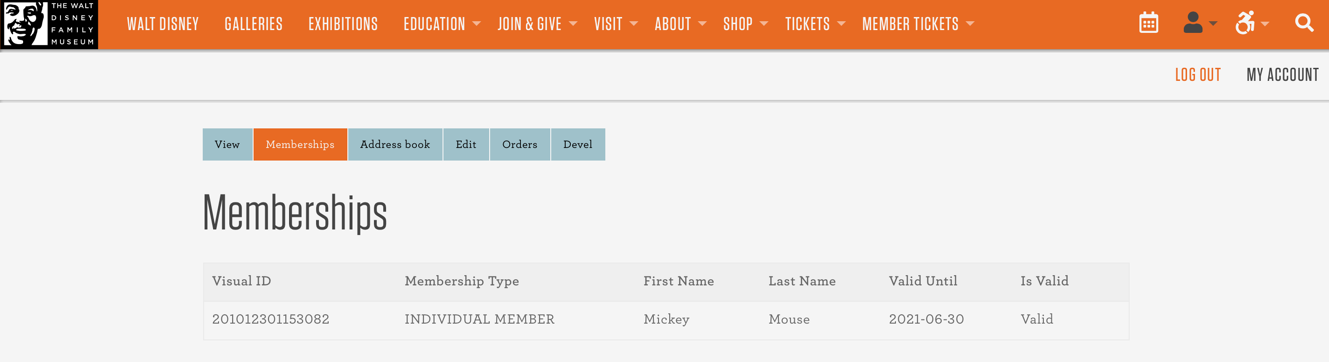Click the search magnifier icon
Screen dimensions: 1329x362
coord(1304,22)
